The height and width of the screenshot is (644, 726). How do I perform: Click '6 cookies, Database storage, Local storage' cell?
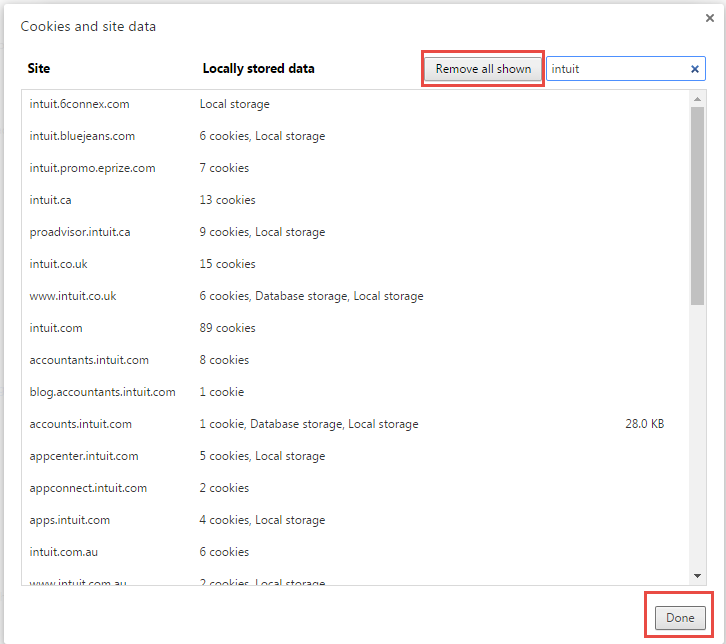(312, 296)
